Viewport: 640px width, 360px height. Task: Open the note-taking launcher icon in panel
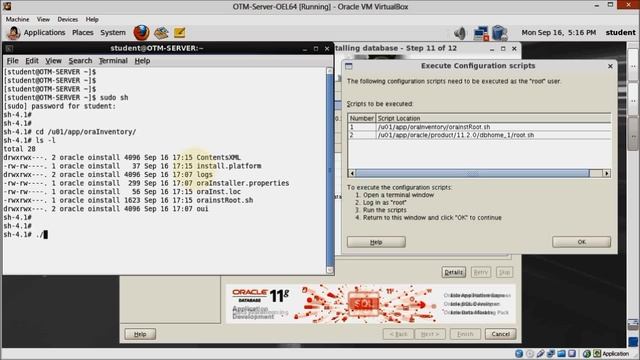(179, 32)
